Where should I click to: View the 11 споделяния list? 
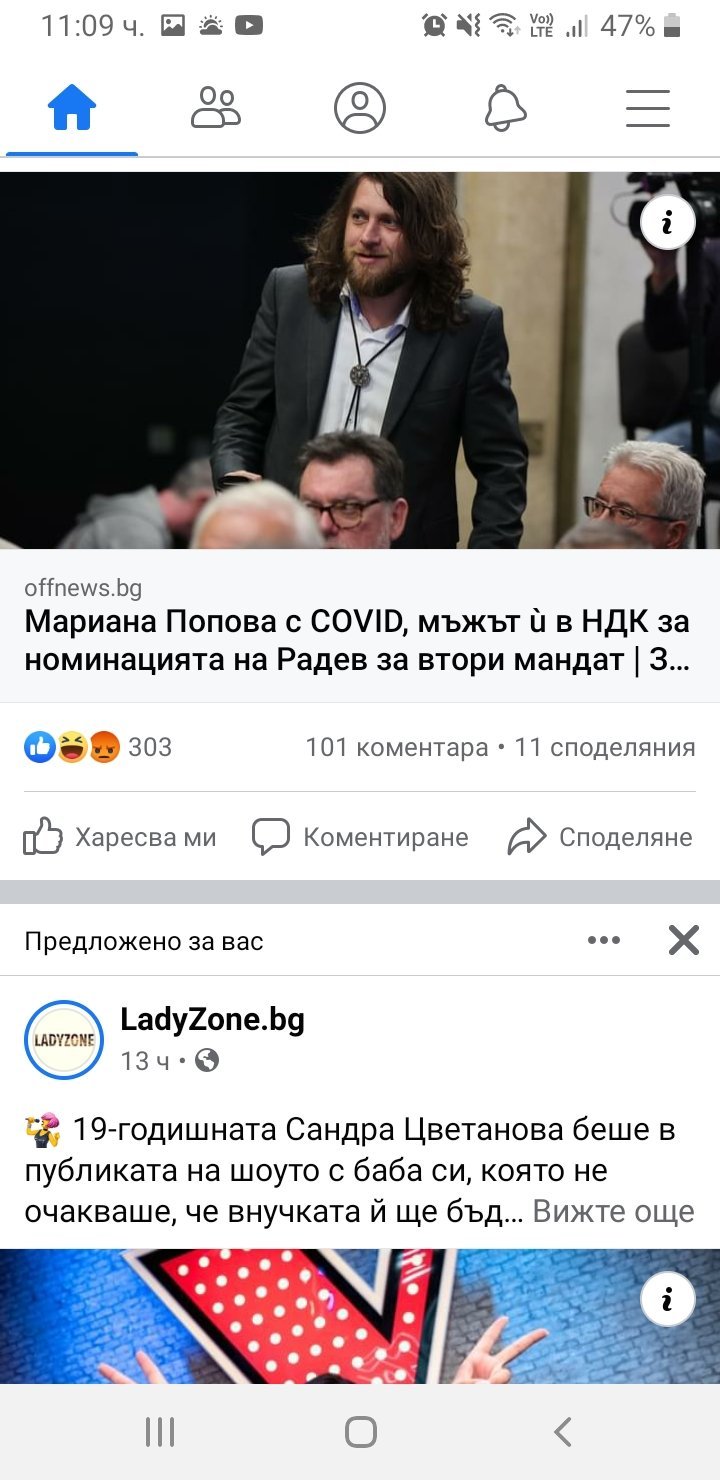604,747
